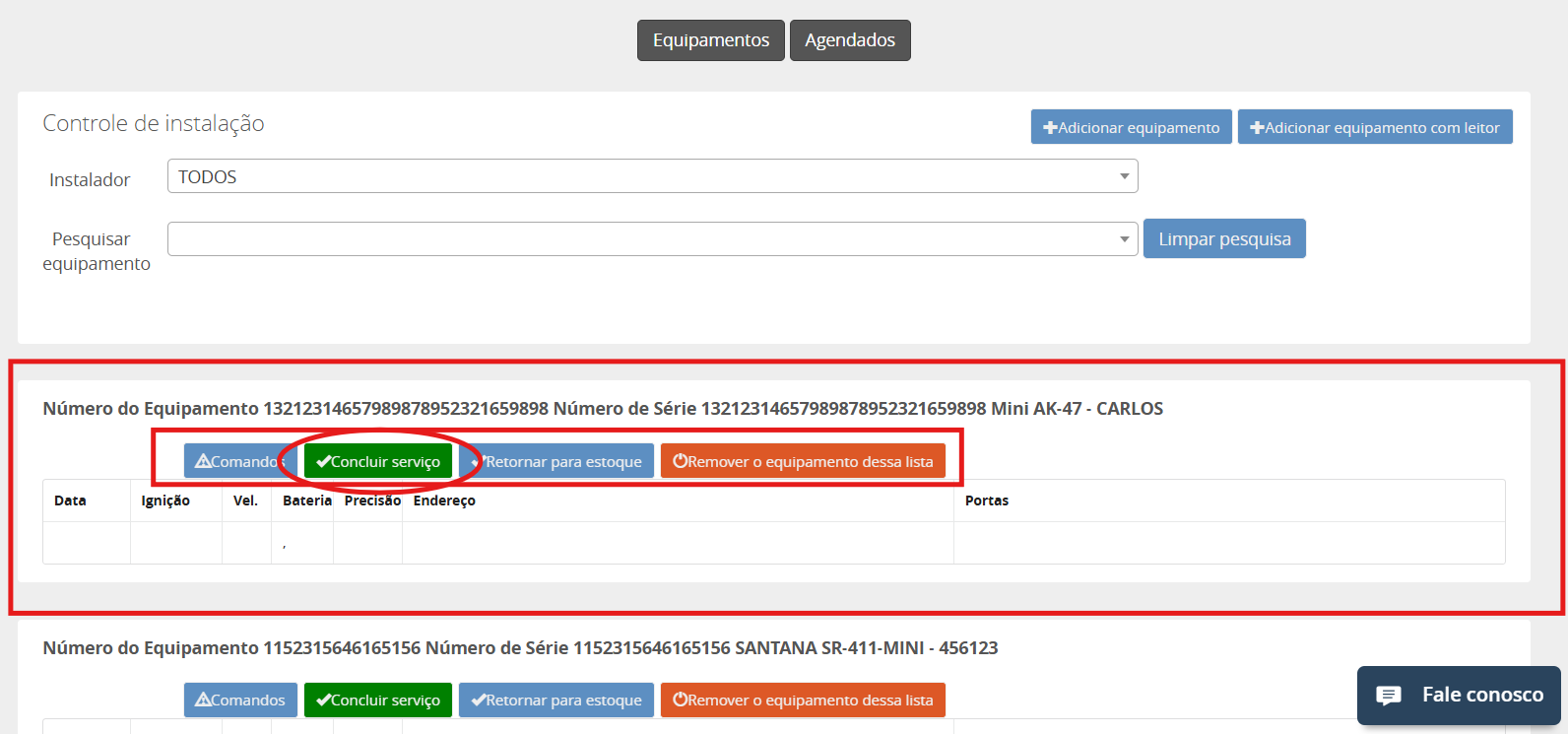Switch to the Agendados tab
1568x734 pixels.
tap(849, 40)
